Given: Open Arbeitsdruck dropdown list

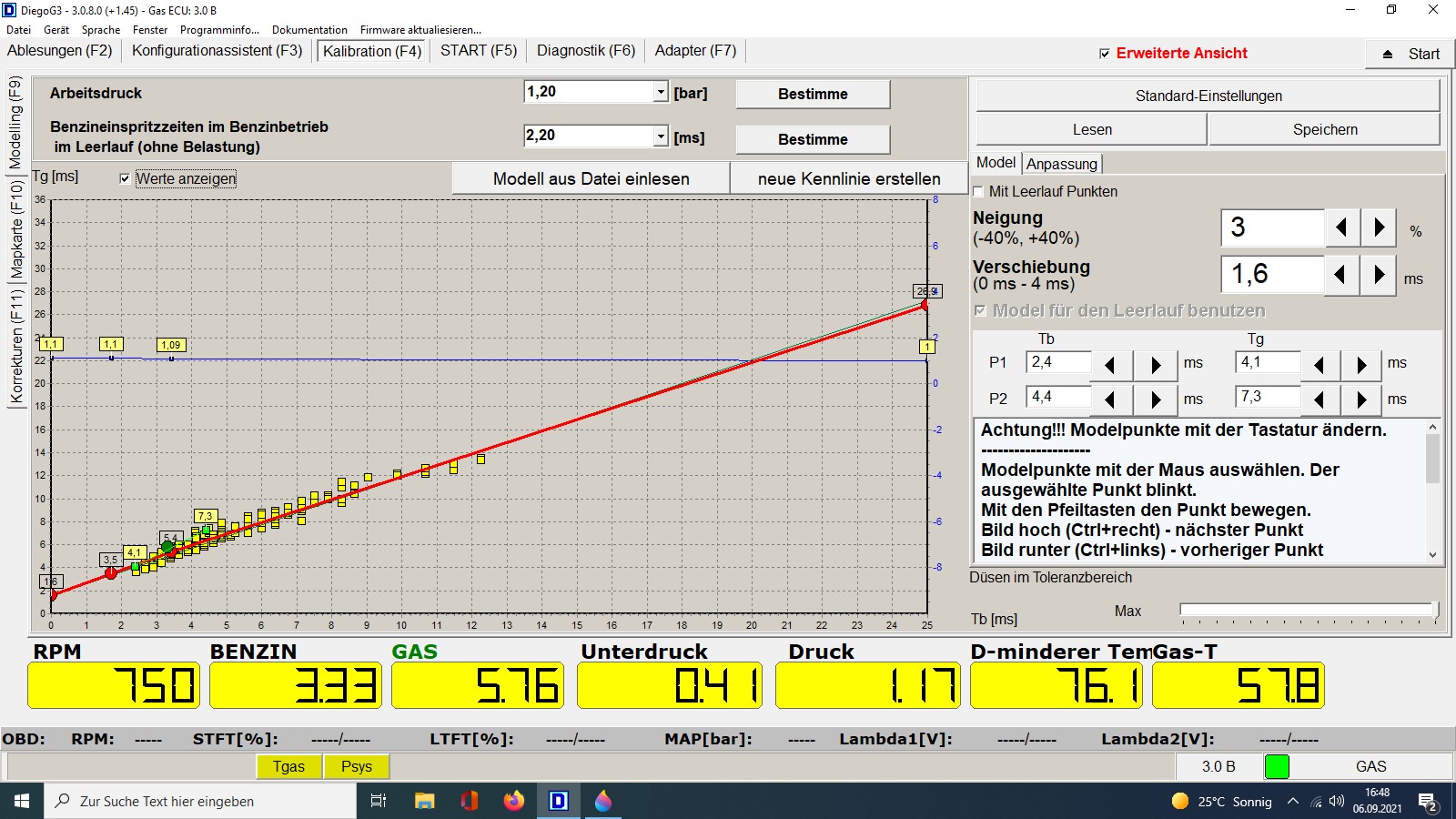Looking at the screenshot, I should (x=661, y=92).
